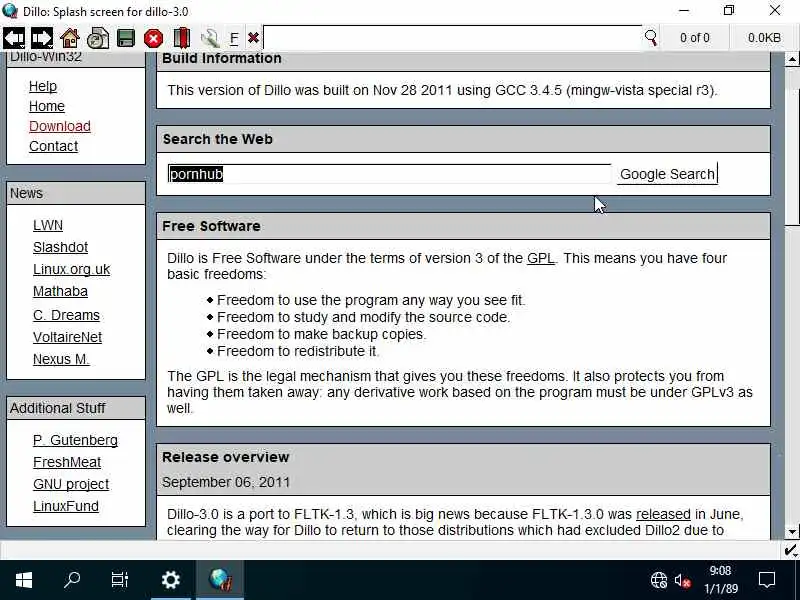Click the 0.0KB page size indicator
Viewport: 800px width, 600px height.
tap(764, 38)
